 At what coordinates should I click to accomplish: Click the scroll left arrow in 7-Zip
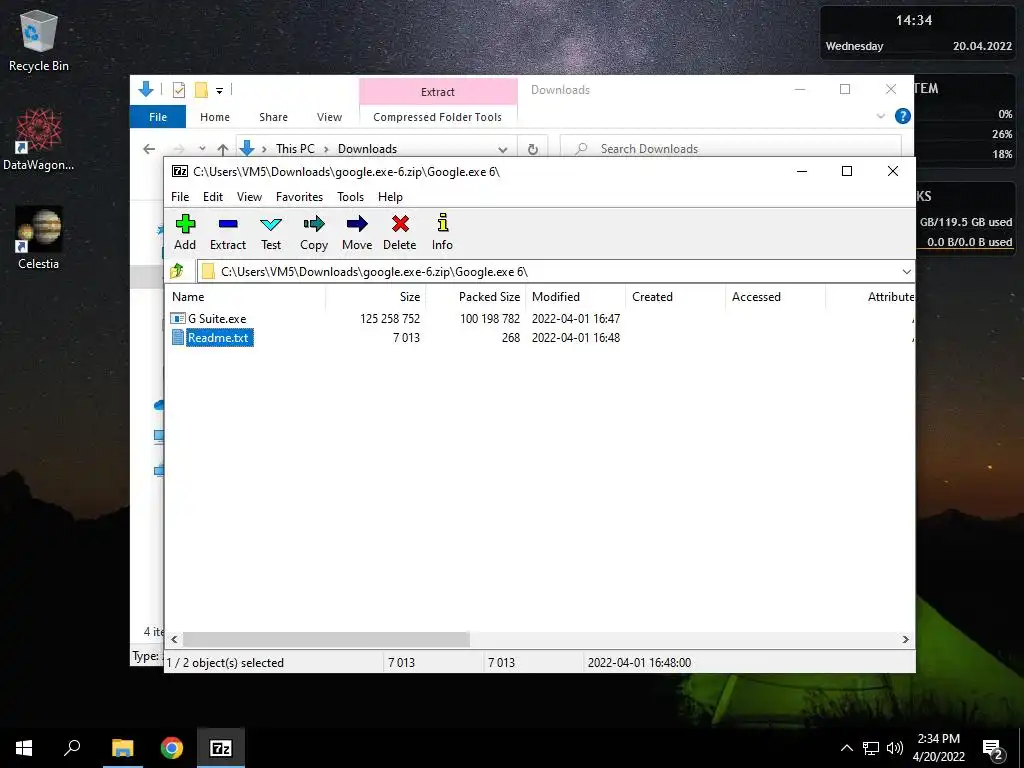click(x=174, y=639)
